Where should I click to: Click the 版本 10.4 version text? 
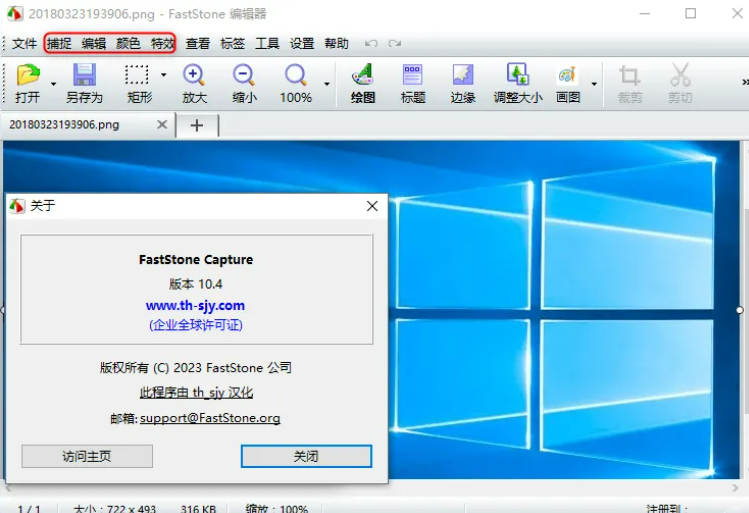pyautogui.click(x=196, y=284)
